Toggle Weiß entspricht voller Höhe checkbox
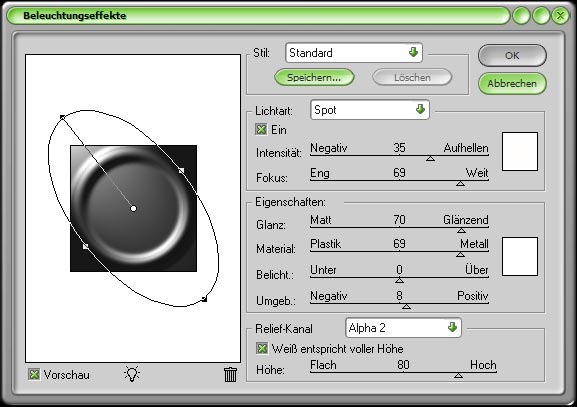Screen dimensions: 577x407 262,348
